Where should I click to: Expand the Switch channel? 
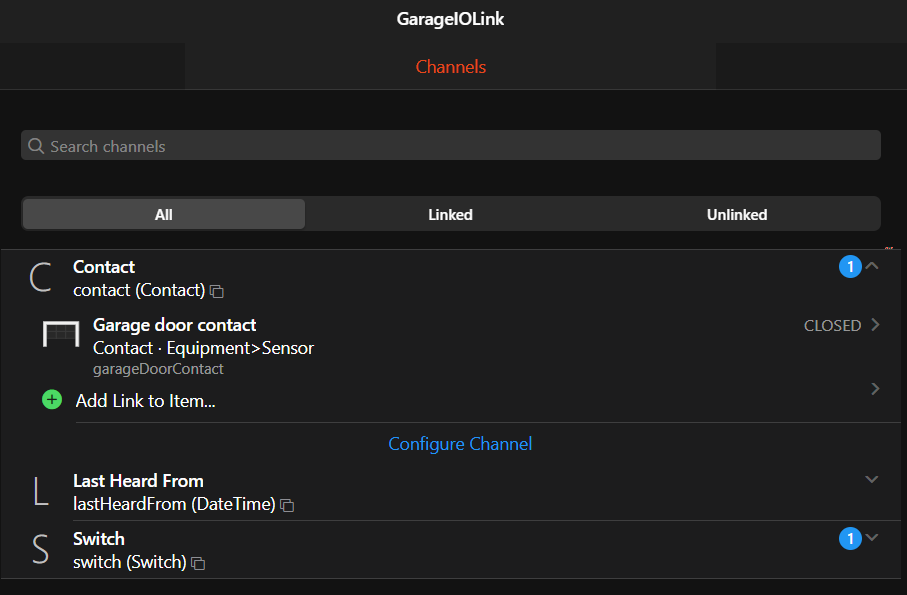coord(872,538)
